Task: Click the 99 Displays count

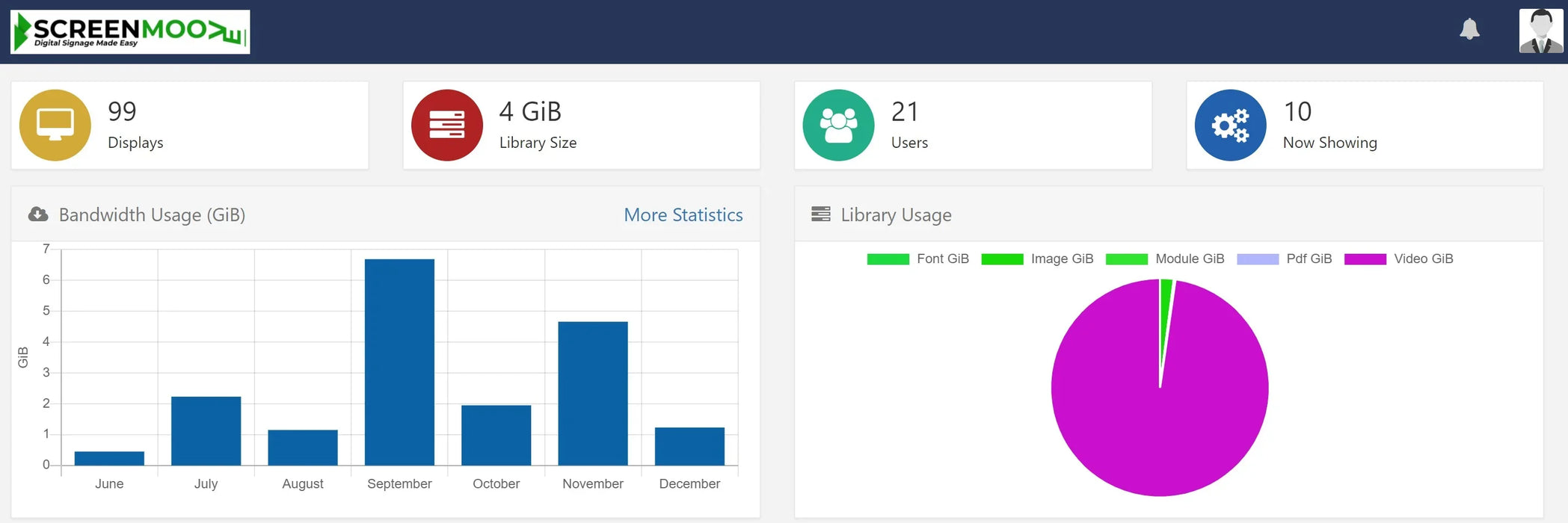Action: point(122,112)
